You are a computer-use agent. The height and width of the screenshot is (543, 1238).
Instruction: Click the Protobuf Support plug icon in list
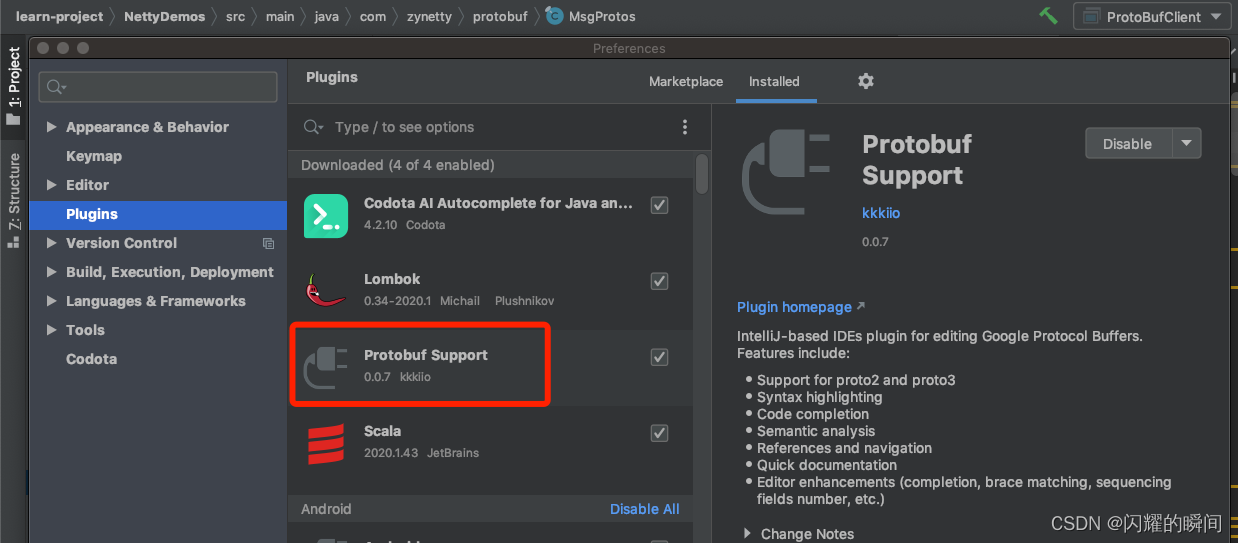click(x=325, y=366)
